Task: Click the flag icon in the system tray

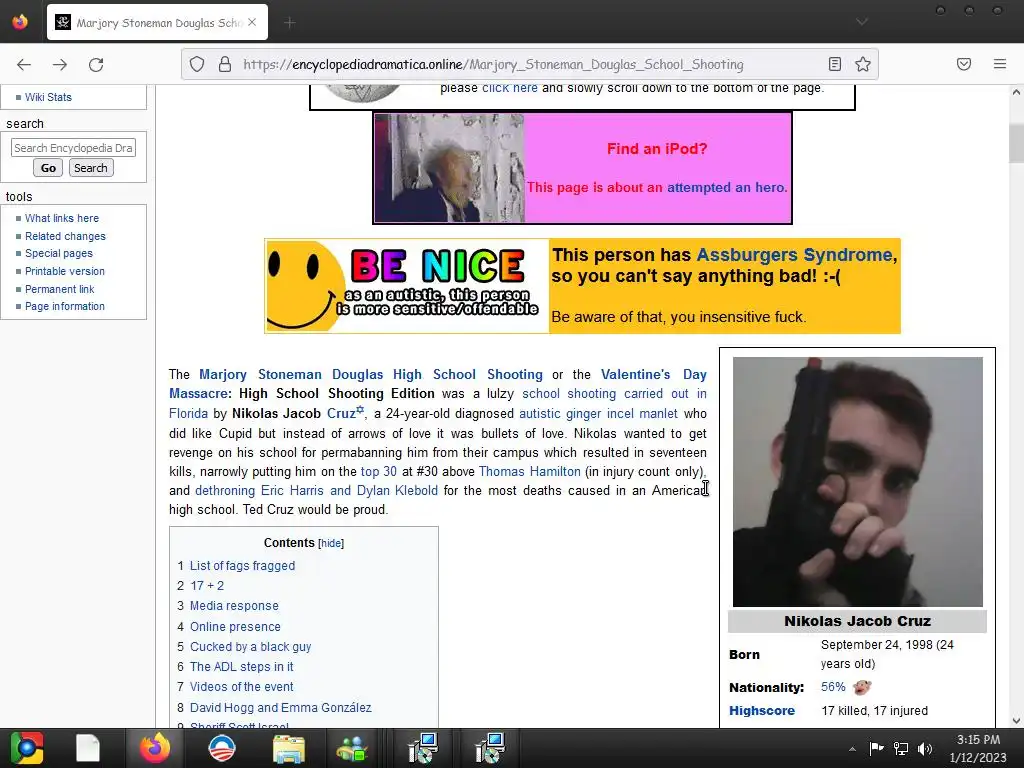Action: 876,748
